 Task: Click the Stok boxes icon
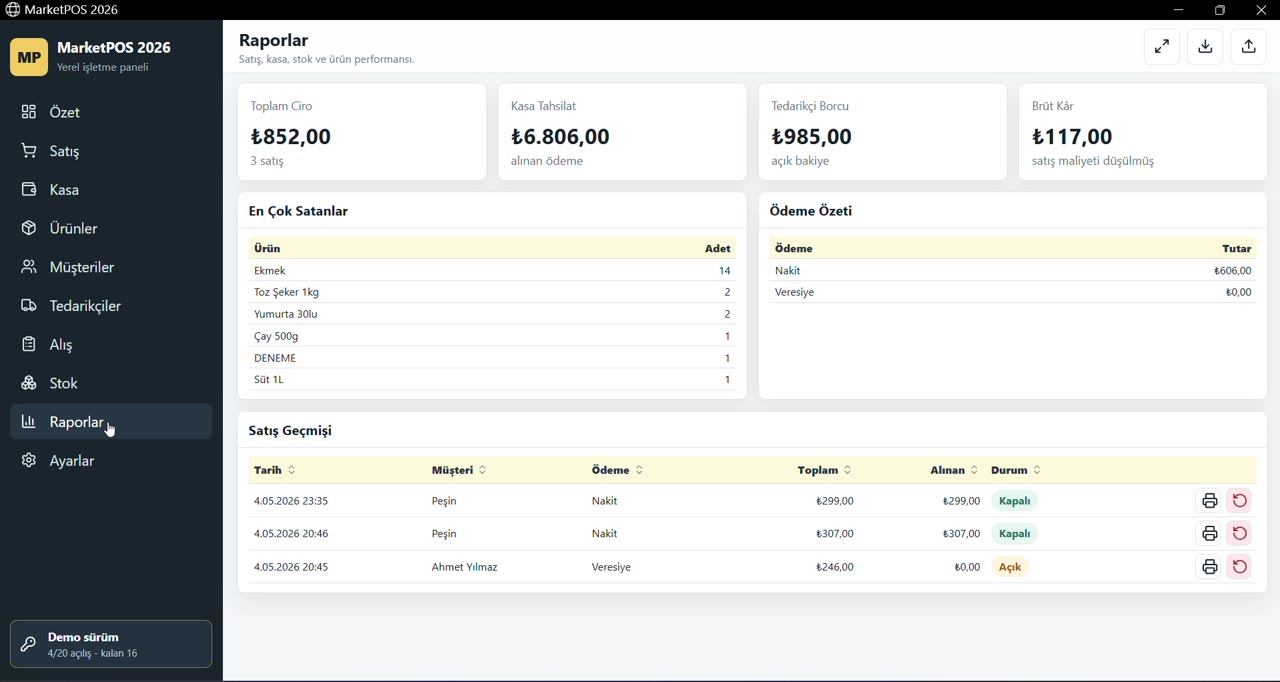(x=29, y=383)
